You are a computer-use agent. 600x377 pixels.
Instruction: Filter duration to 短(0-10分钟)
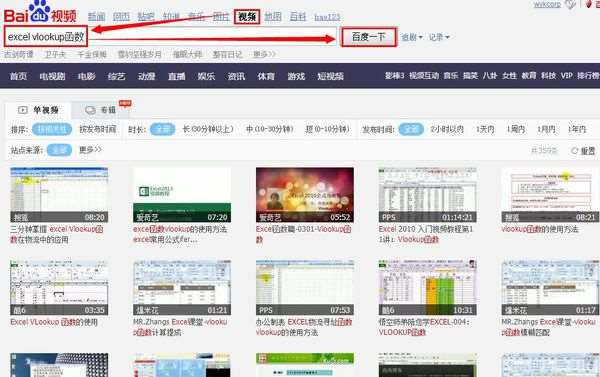pyautogui.click(x=327, y=129)
